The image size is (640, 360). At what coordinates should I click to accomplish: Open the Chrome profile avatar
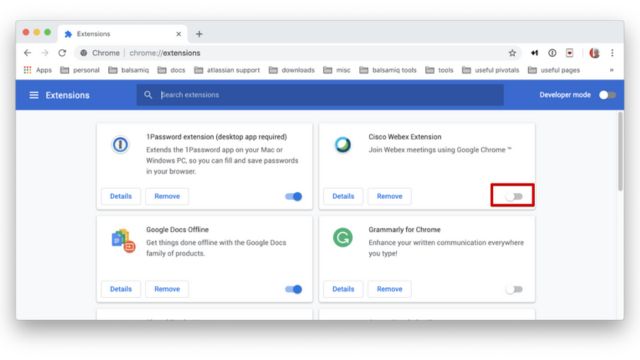click(594, 53)
